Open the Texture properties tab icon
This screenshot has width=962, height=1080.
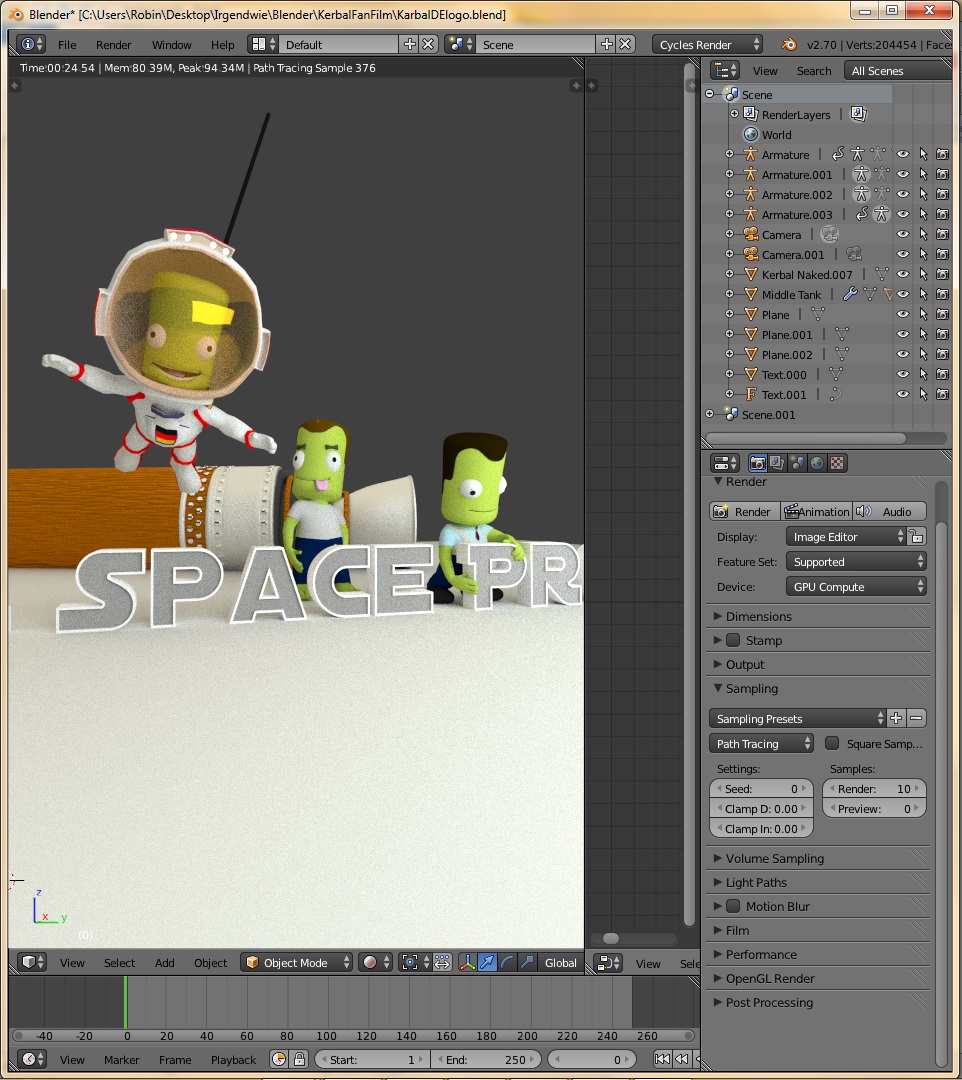click(x=837, y=463)
